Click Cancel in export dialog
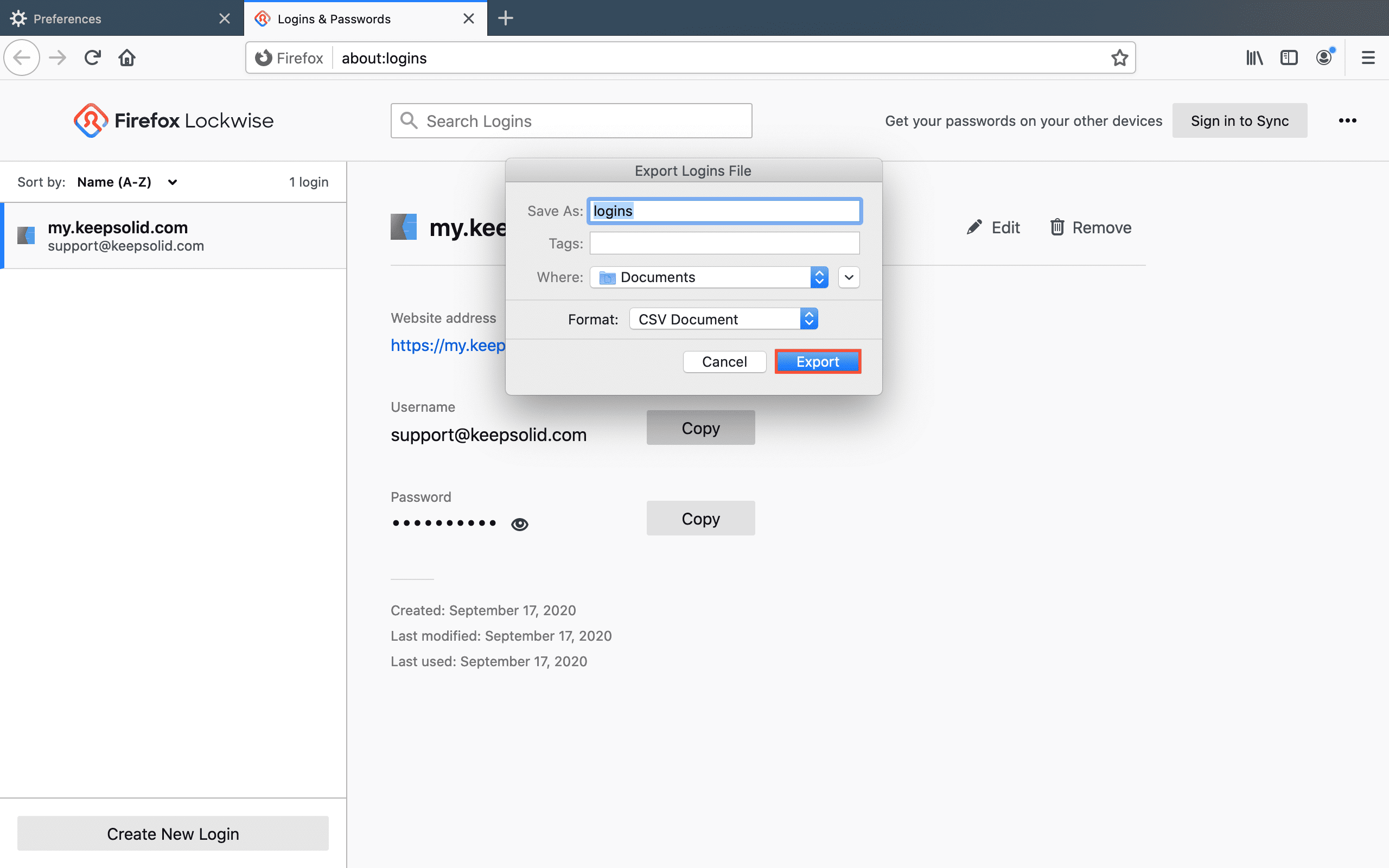The height and width of the screenshot is (868, 1389). tap(724, 362)
